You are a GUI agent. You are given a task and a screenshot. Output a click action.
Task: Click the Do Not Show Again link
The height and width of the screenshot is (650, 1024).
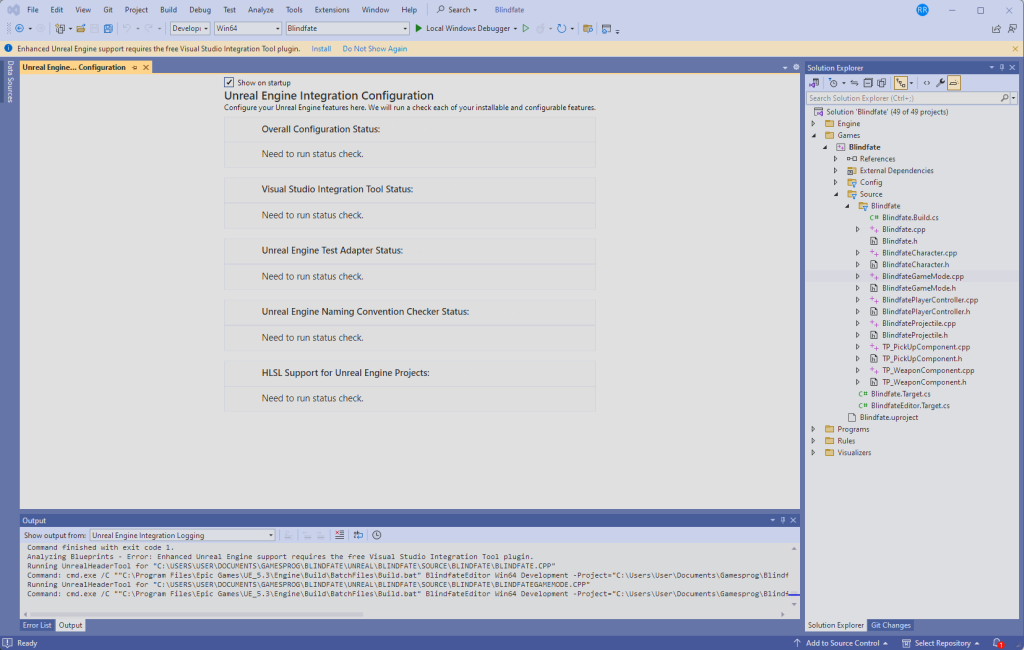click(x=374, y=48)
